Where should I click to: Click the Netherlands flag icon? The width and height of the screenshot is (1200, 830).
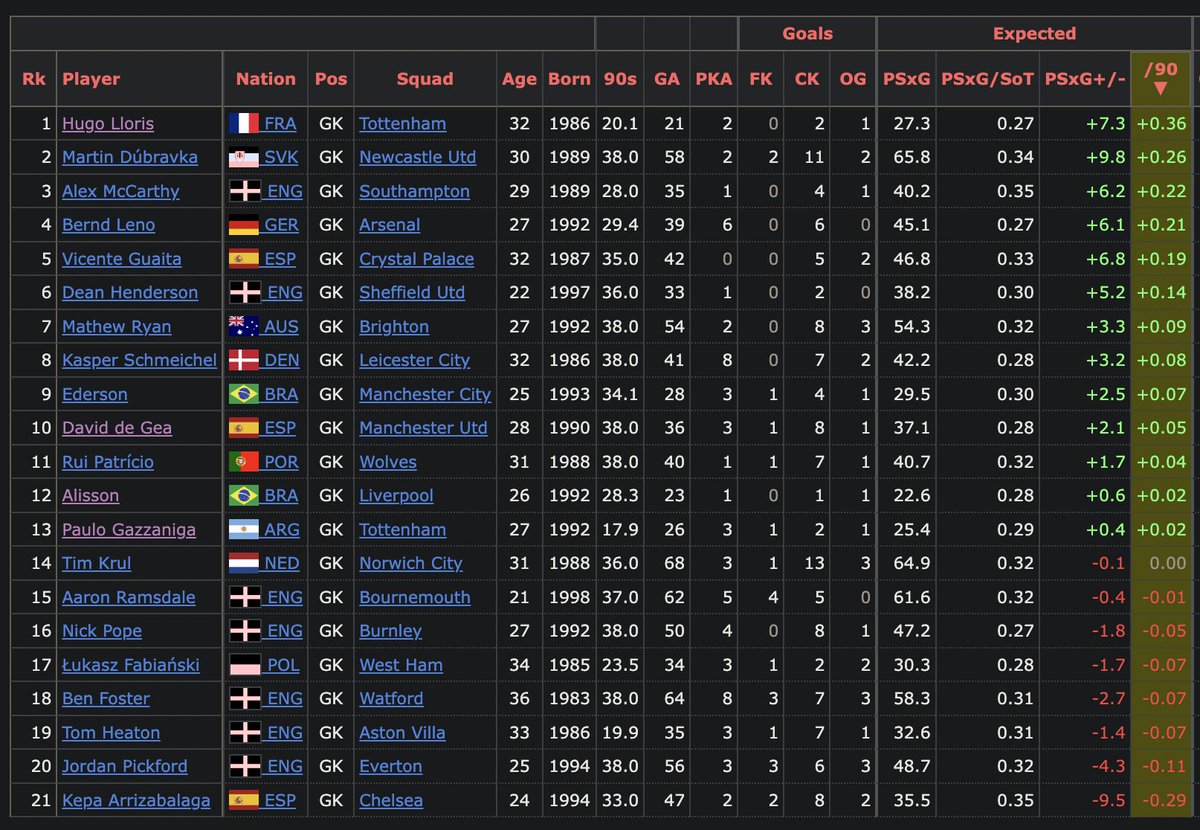(244, 563)
